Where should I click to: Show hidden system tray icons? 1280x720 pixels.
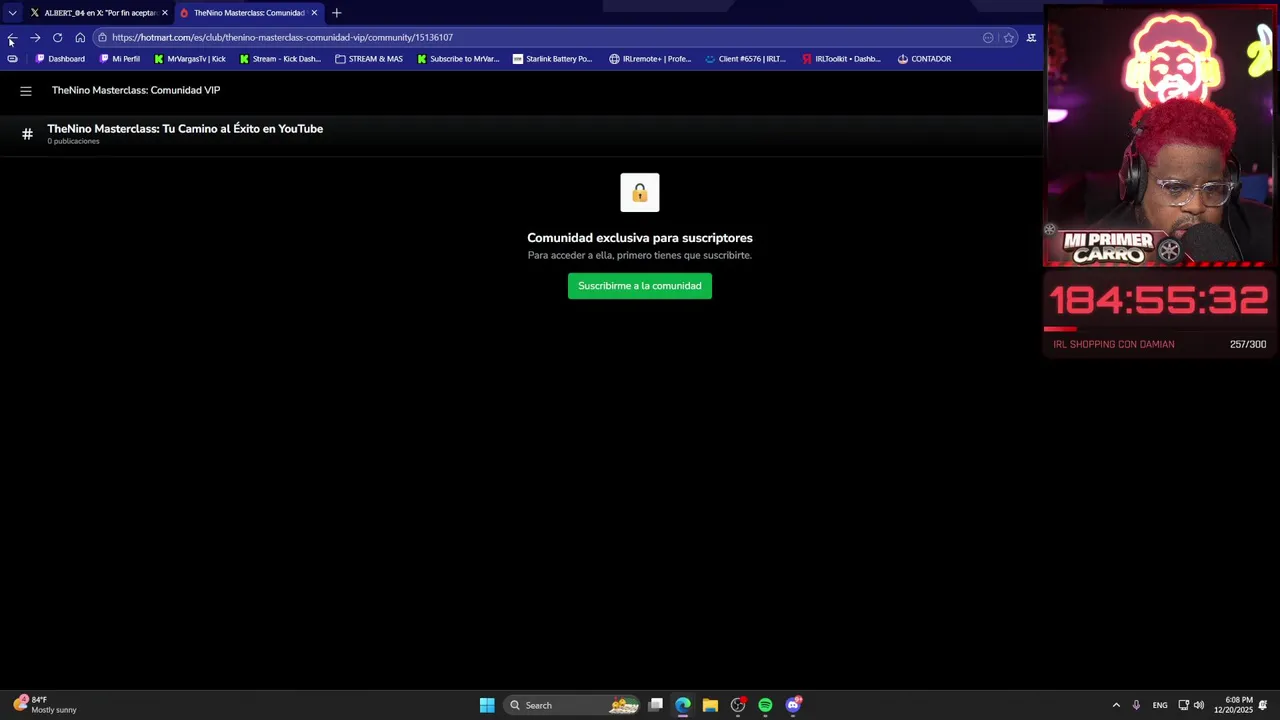click(x=1116, y=705)
